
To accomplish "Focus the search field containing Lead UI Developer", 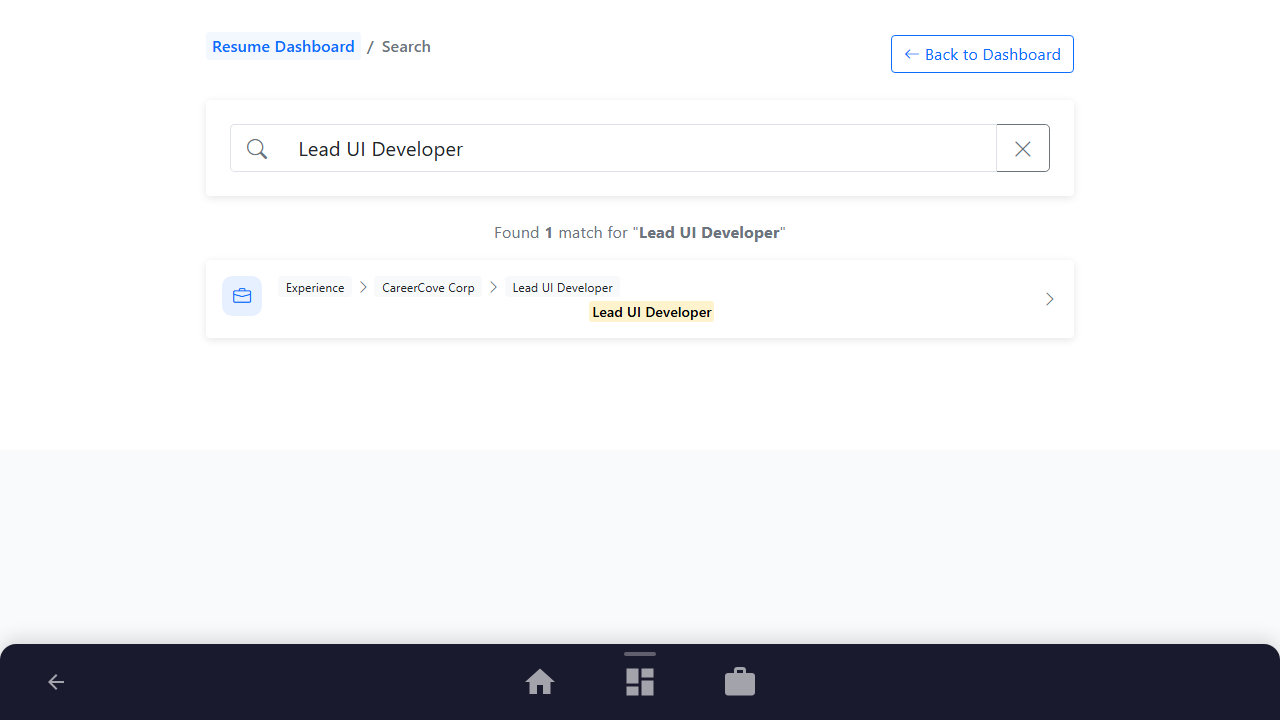I will click(640, 148).
